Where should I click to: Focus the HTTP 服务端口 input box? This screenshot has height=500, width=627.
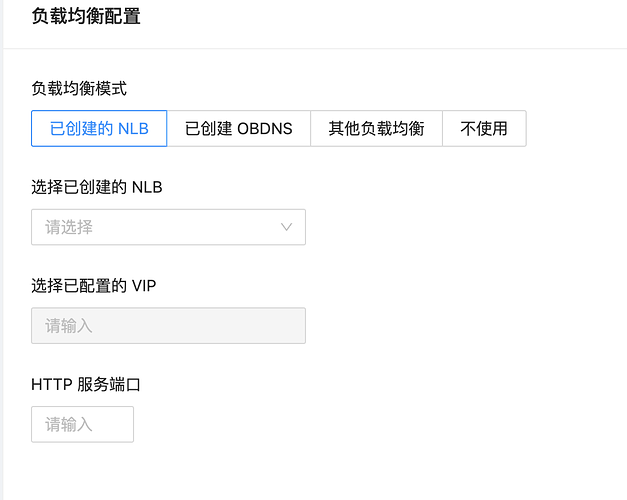point(82,424)
